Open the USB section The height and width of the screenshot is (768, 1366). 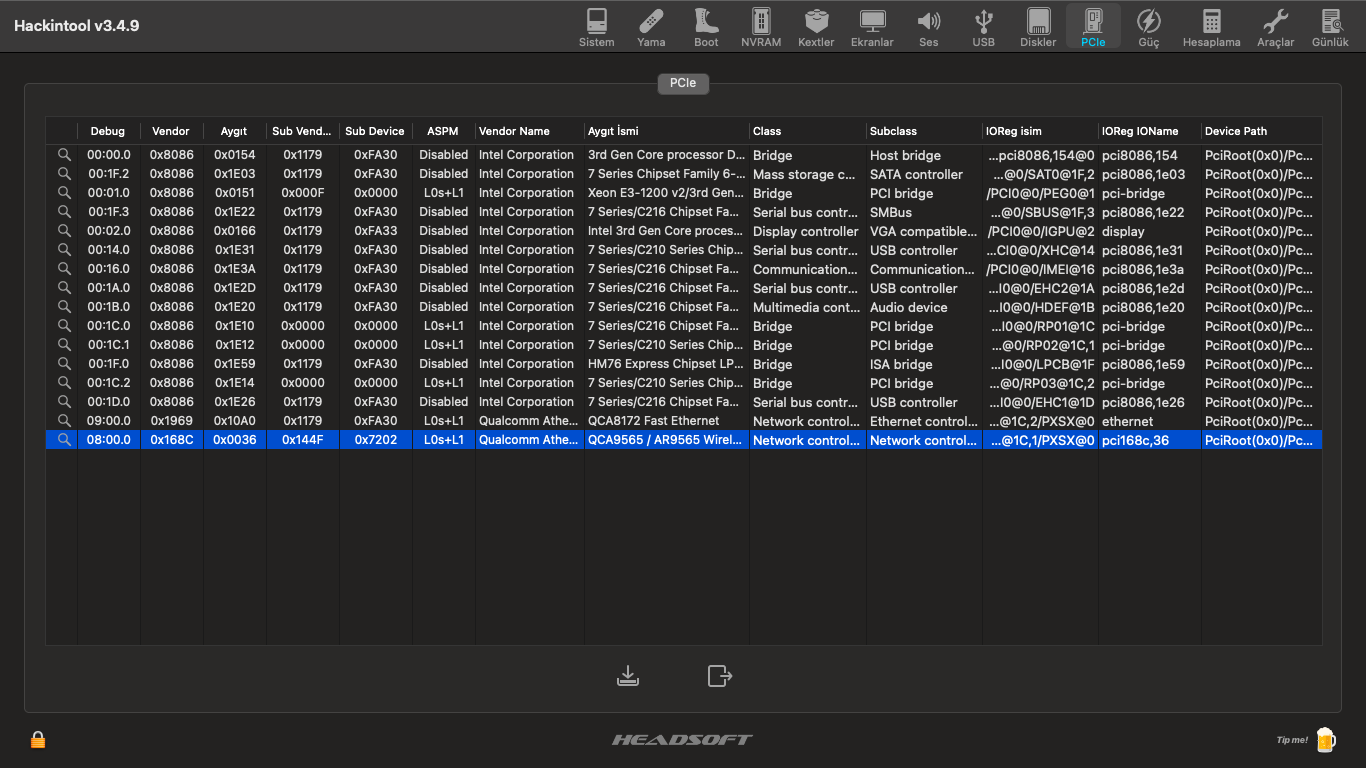click(984, 27)
